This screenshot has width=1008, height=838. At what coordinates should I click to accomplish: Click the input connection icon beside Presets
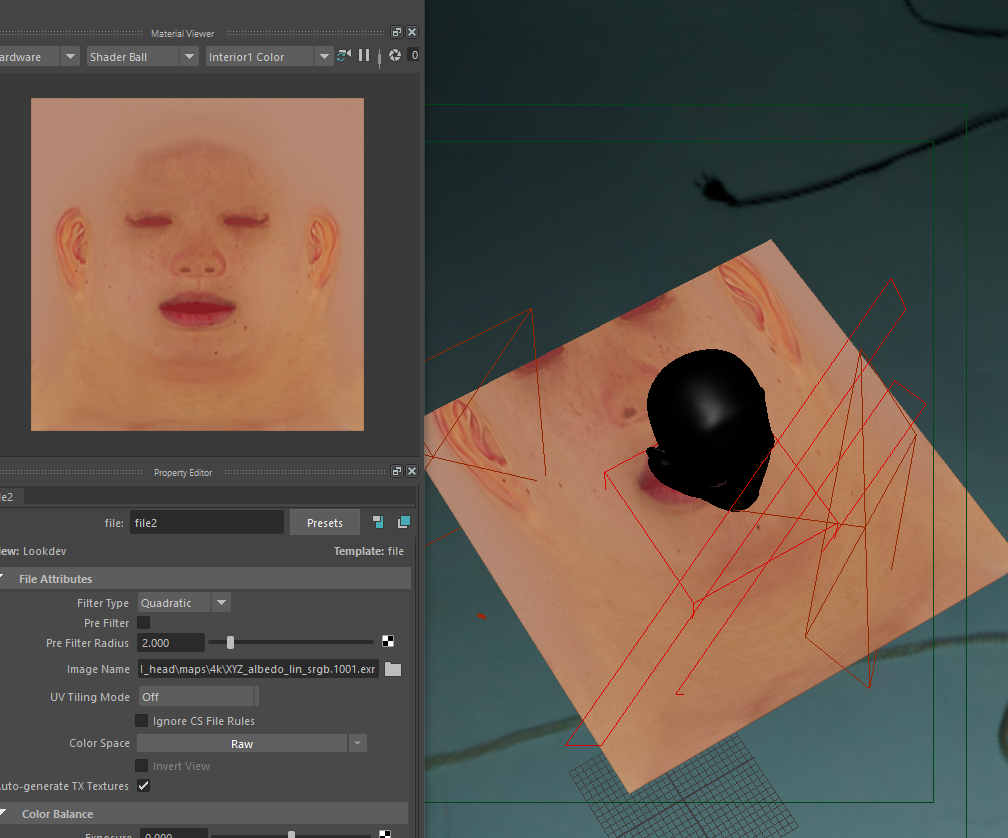tap(378, 522)
